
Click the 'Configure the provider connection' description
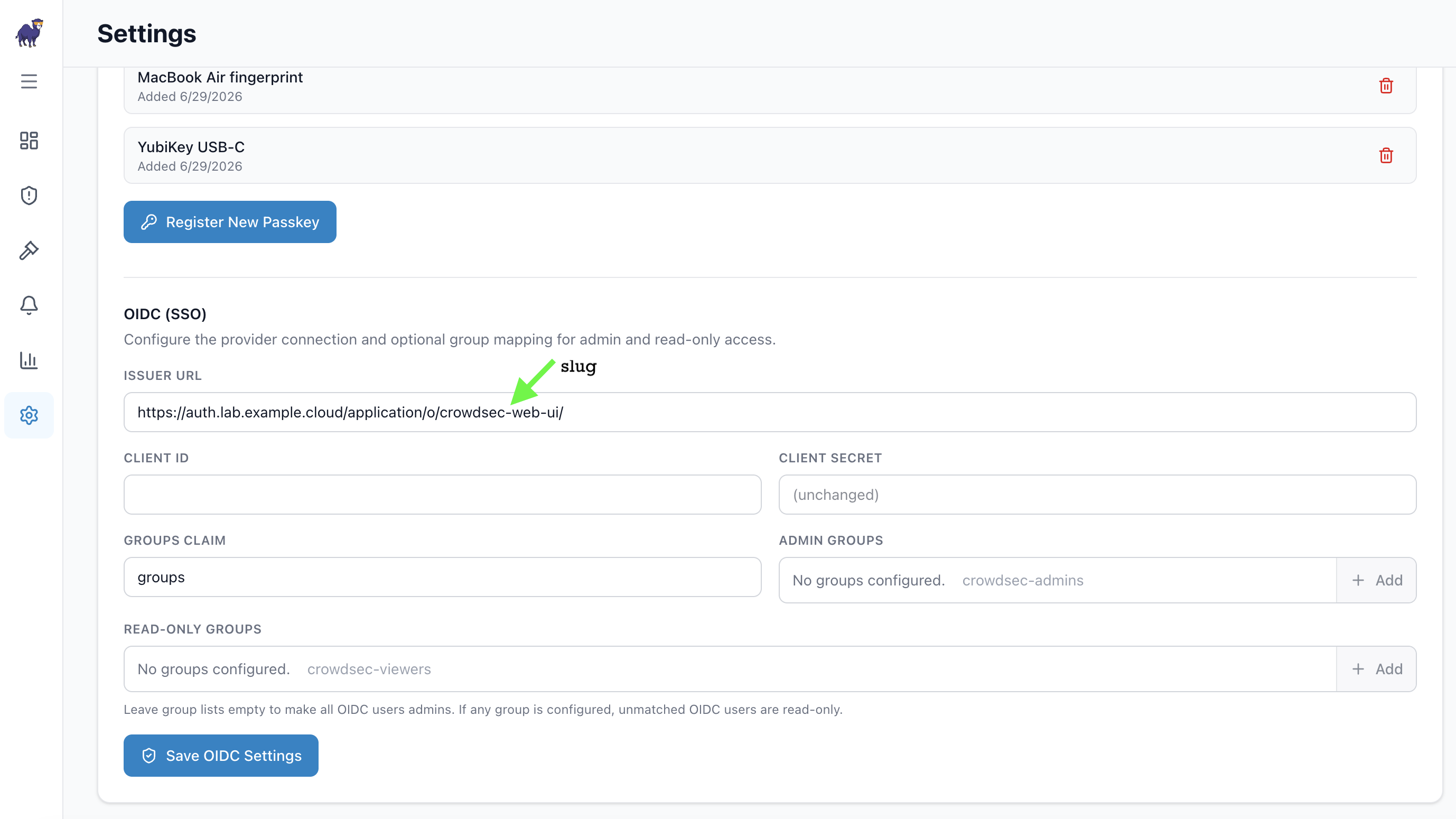click(450, 340)
